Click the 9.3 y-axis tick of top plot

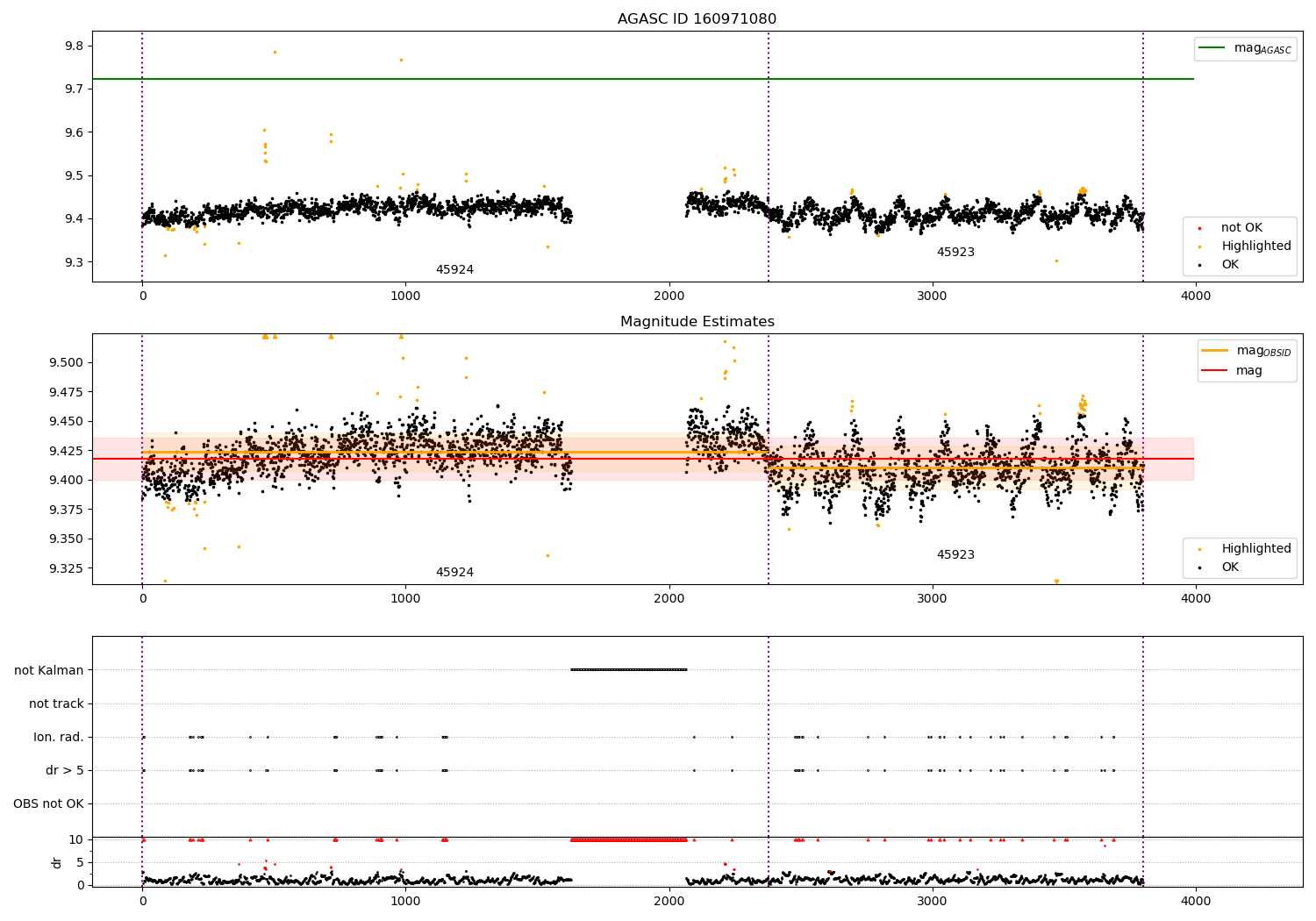(75, 262)
